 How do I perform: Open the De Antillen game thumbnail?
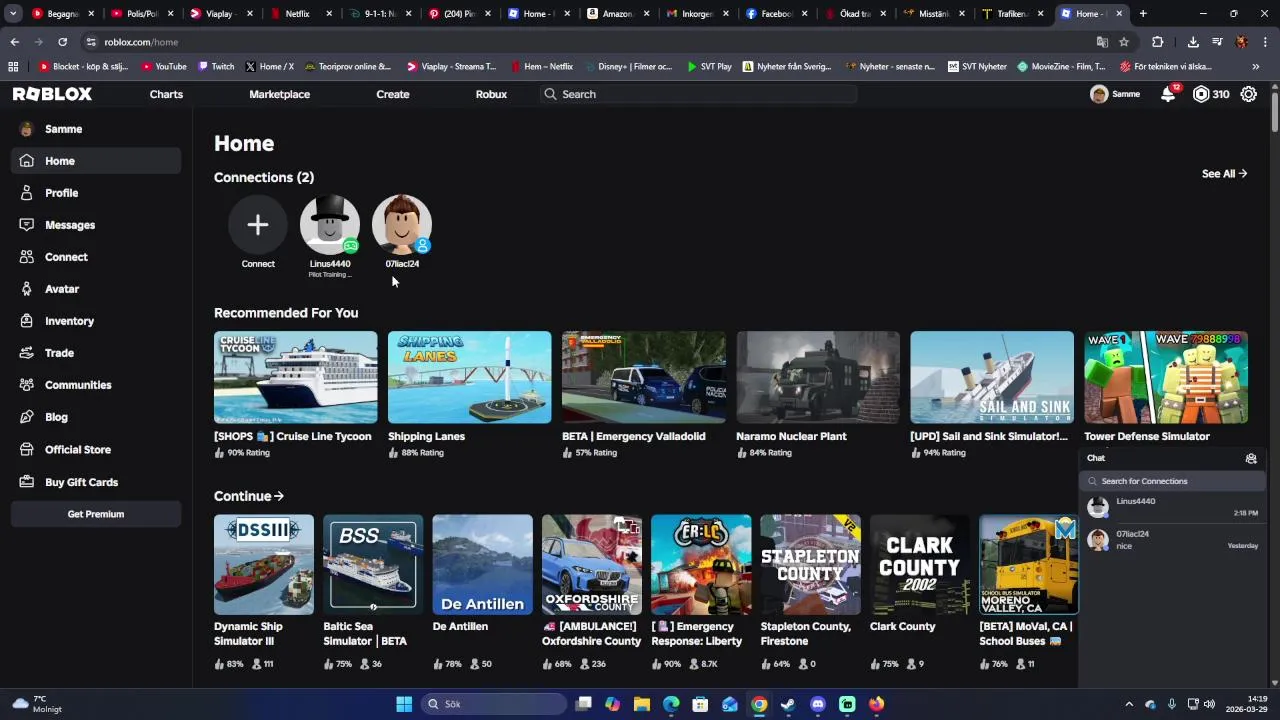click(x=483, y=565)
